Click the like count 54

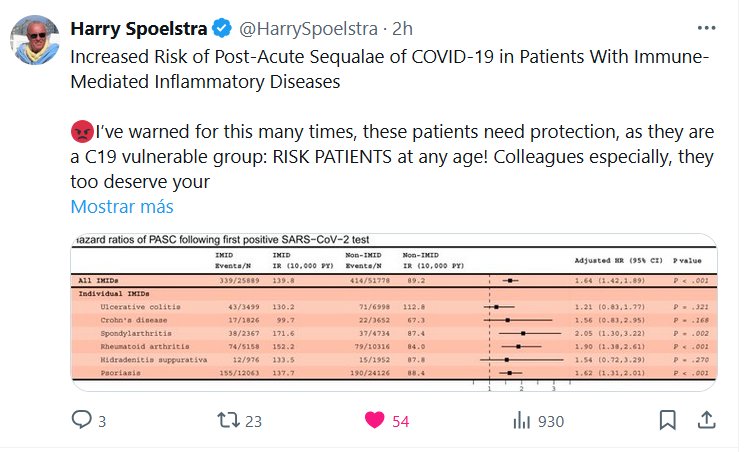click(x=400, y=421)
